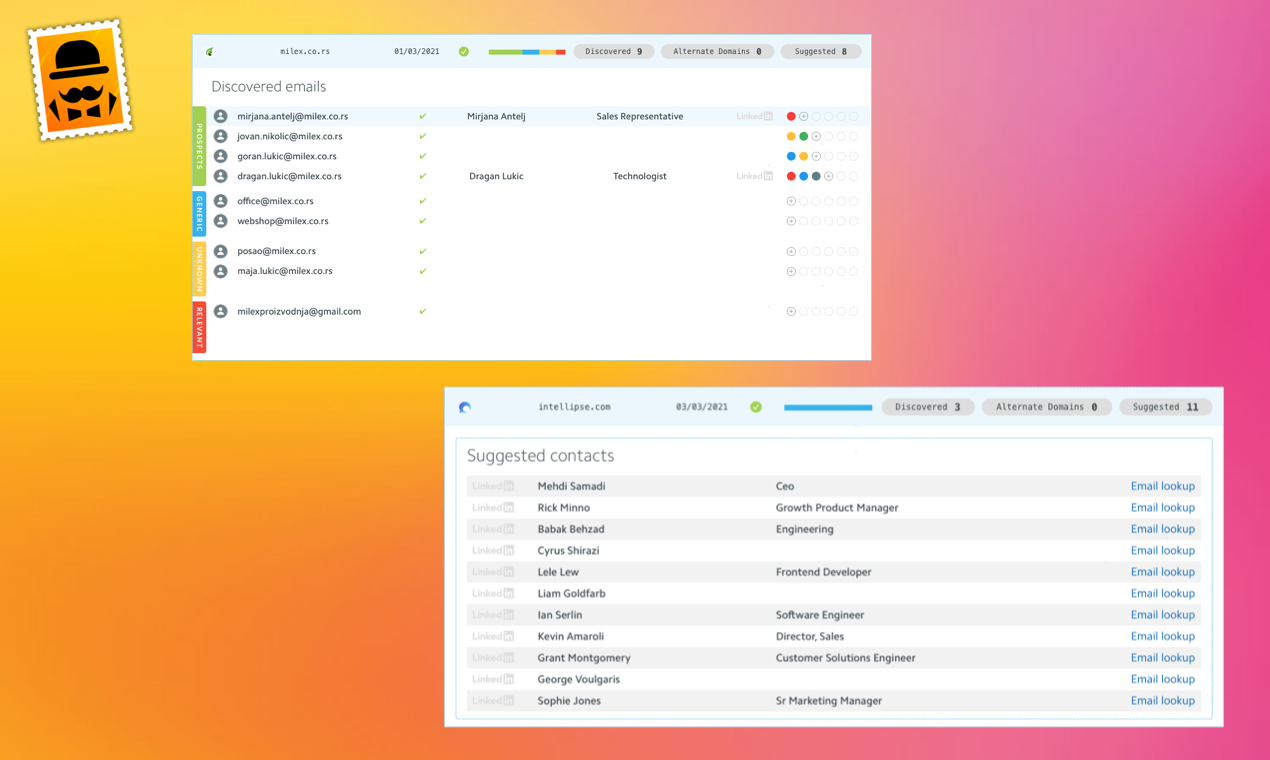Open LinkedIn icon in Mirjana Antelj row
This screenshot has width=1270, height=760.
point(754,116)
